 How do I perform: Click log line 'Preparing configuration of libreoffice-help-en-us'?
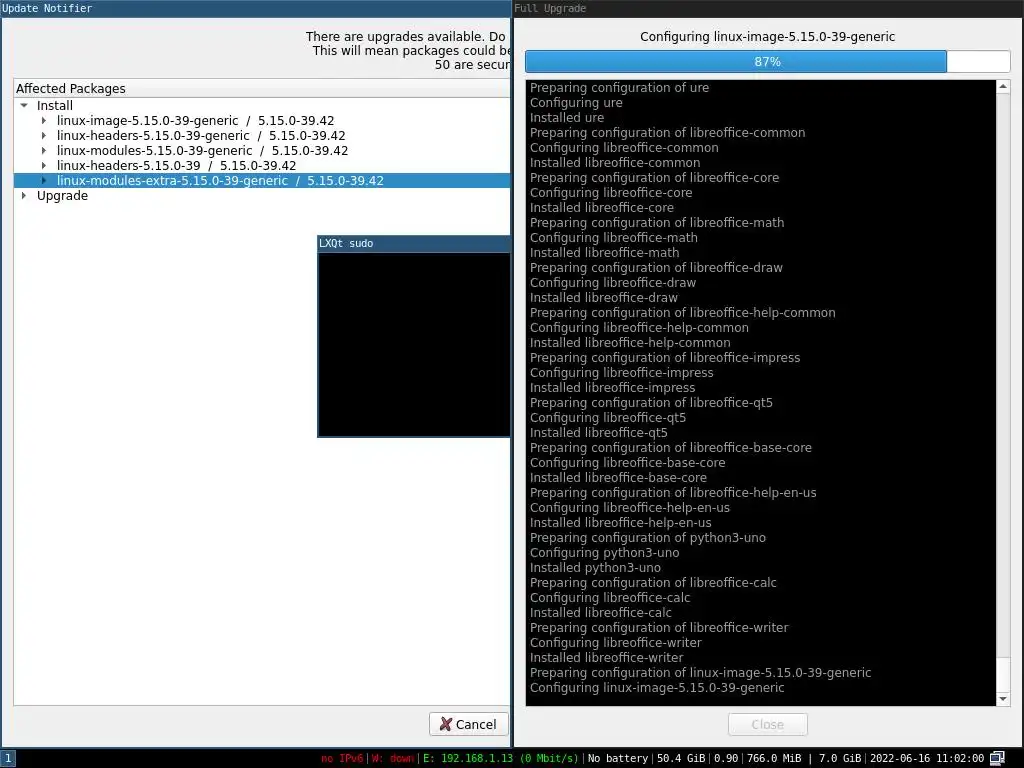[673, 493]
